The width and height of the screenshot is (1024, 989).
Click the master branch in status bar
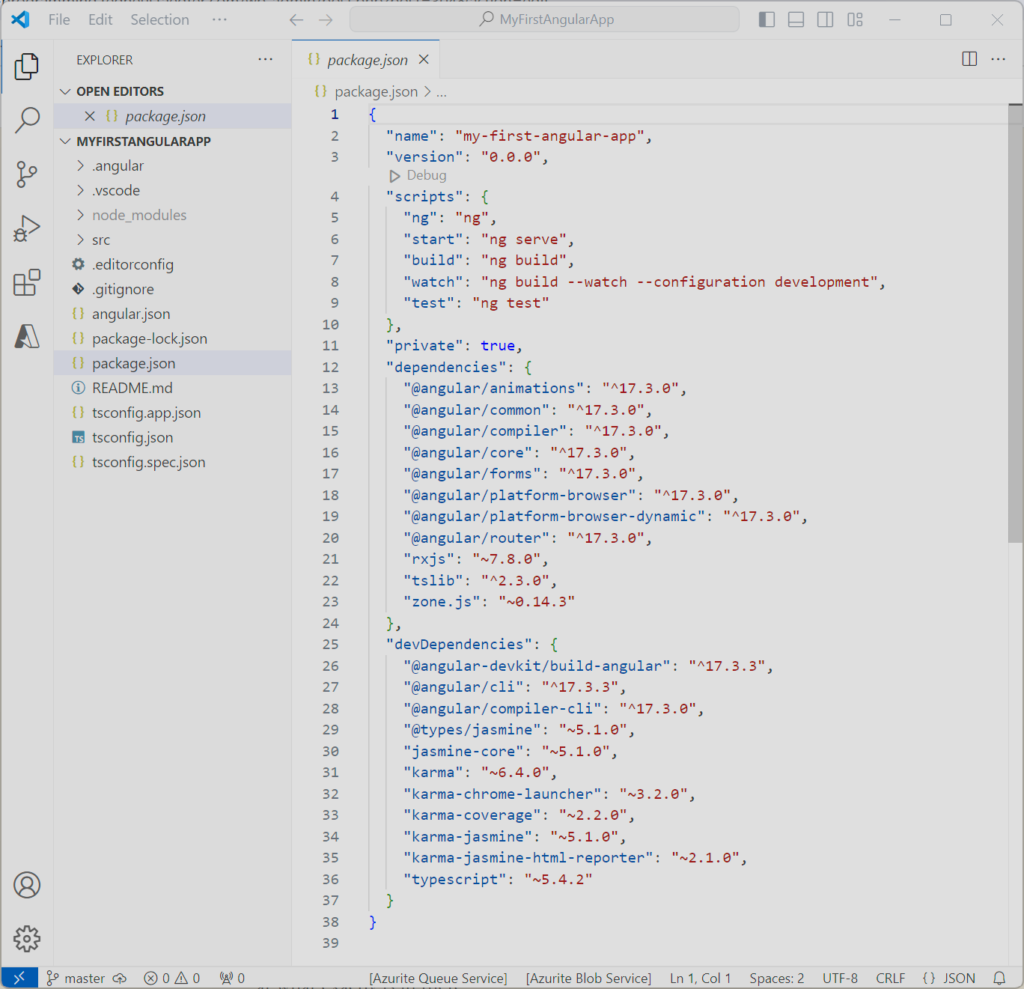[x=84, y=978]
